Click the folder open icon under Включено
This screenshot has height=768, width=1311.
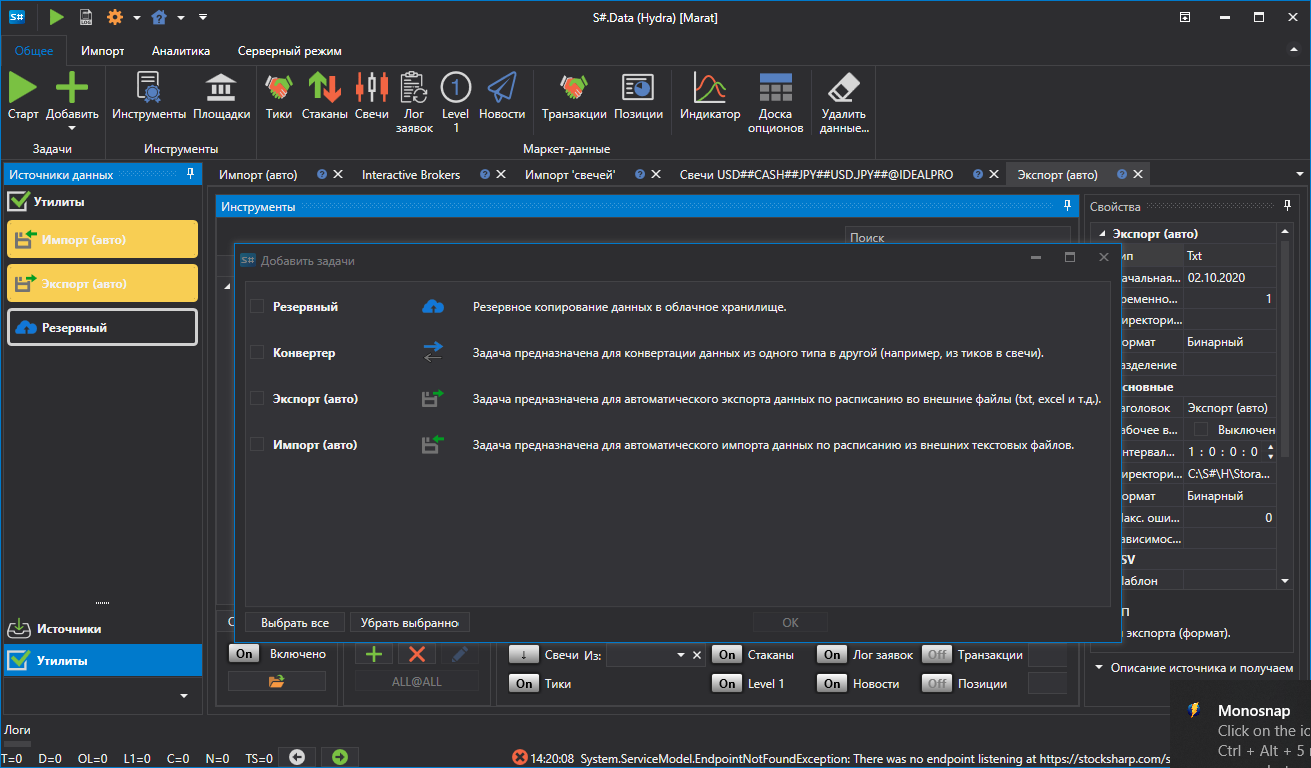(277, 681)
